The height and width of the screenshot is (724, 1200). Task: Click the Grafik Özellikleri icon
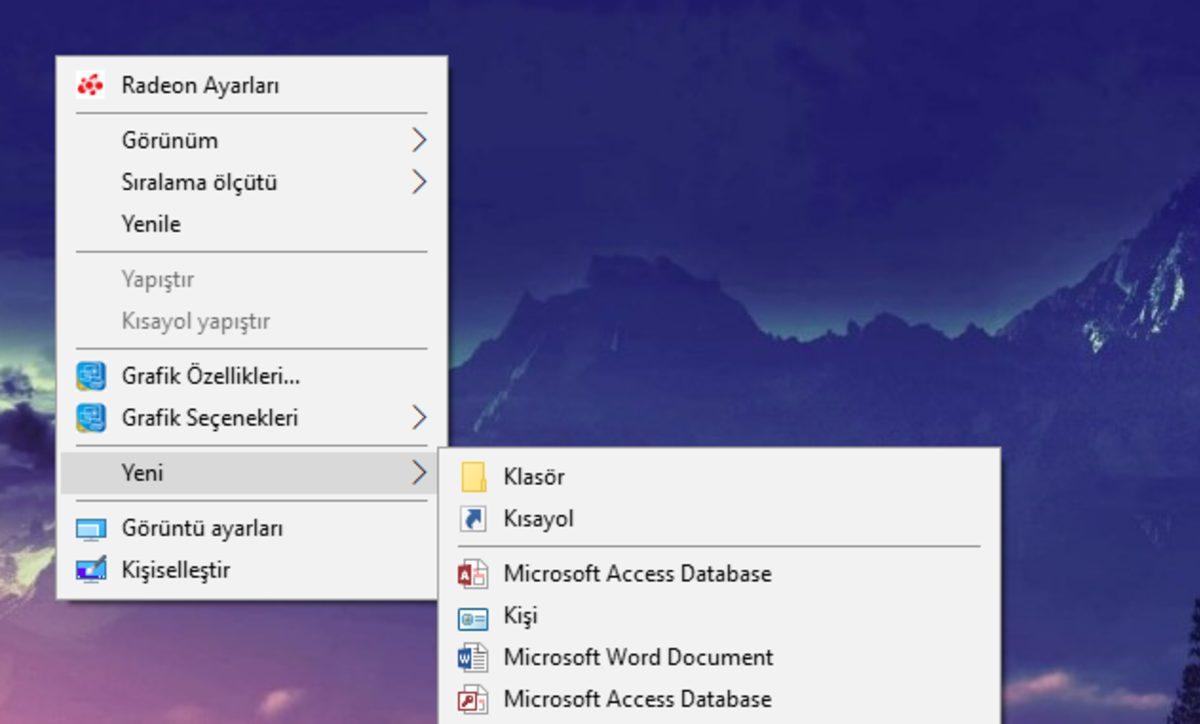tap(91, 376)
